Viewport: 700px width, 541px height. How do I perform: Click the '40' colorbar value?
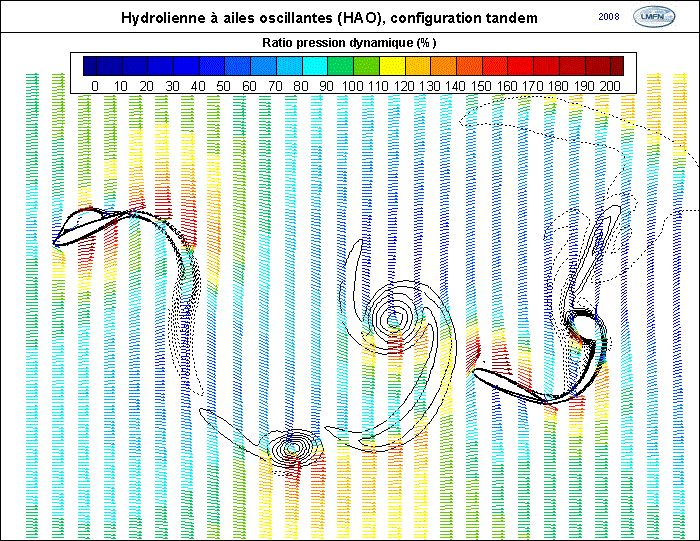point(198,86)
